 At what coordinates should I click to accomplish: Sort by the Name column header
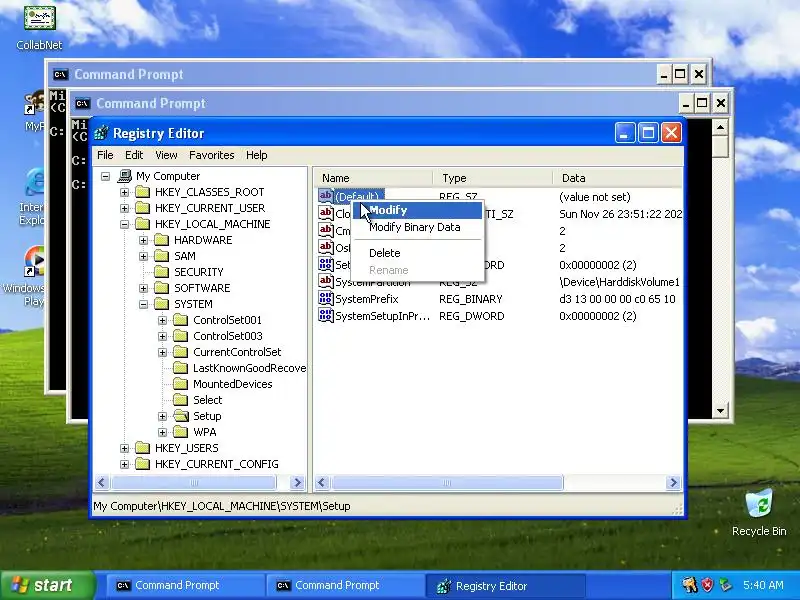(x=373, y=178)
